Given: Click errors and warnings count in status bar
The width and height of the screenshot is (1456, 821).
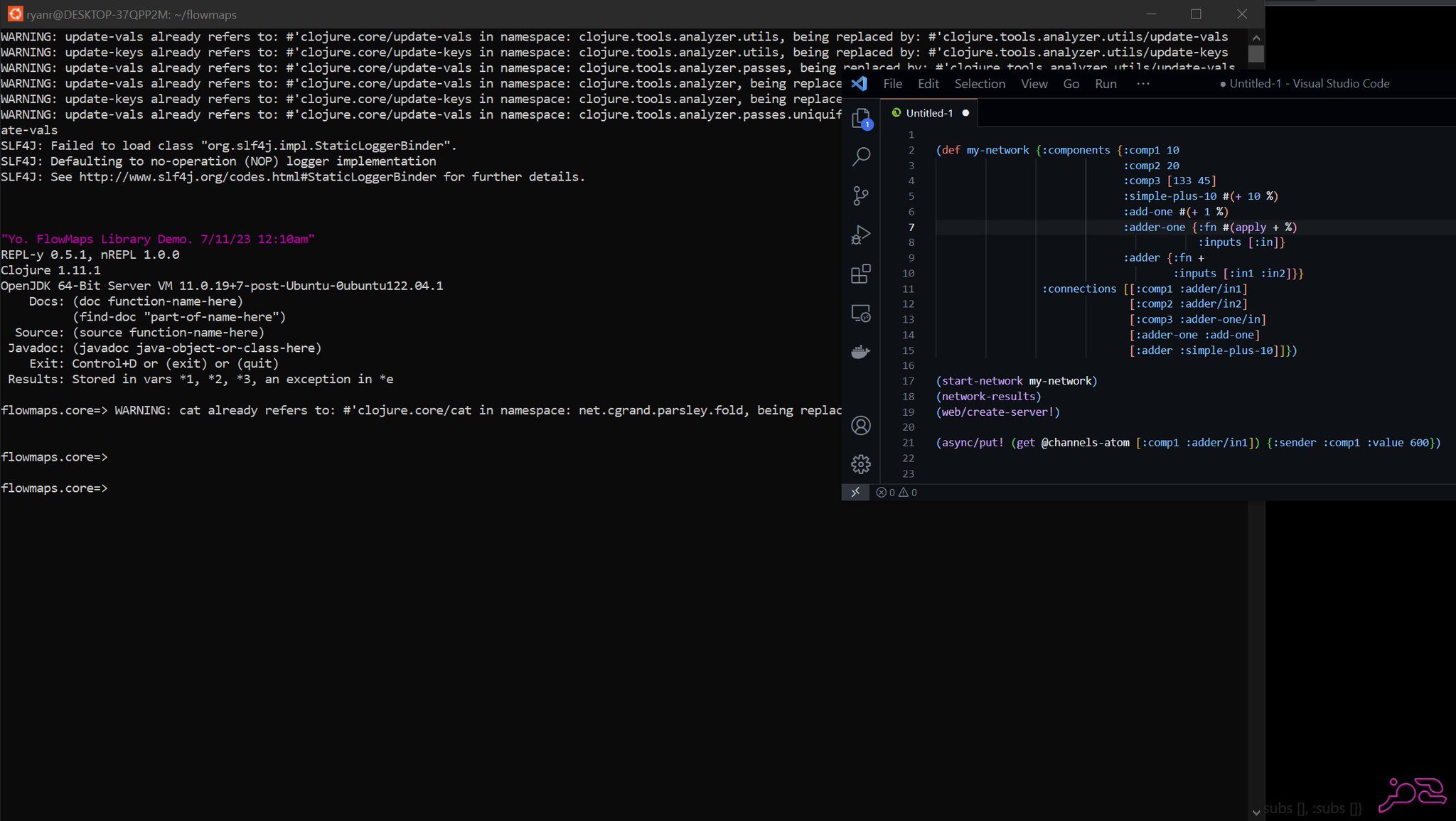Looking at the screenshot, I should (896, 492).
